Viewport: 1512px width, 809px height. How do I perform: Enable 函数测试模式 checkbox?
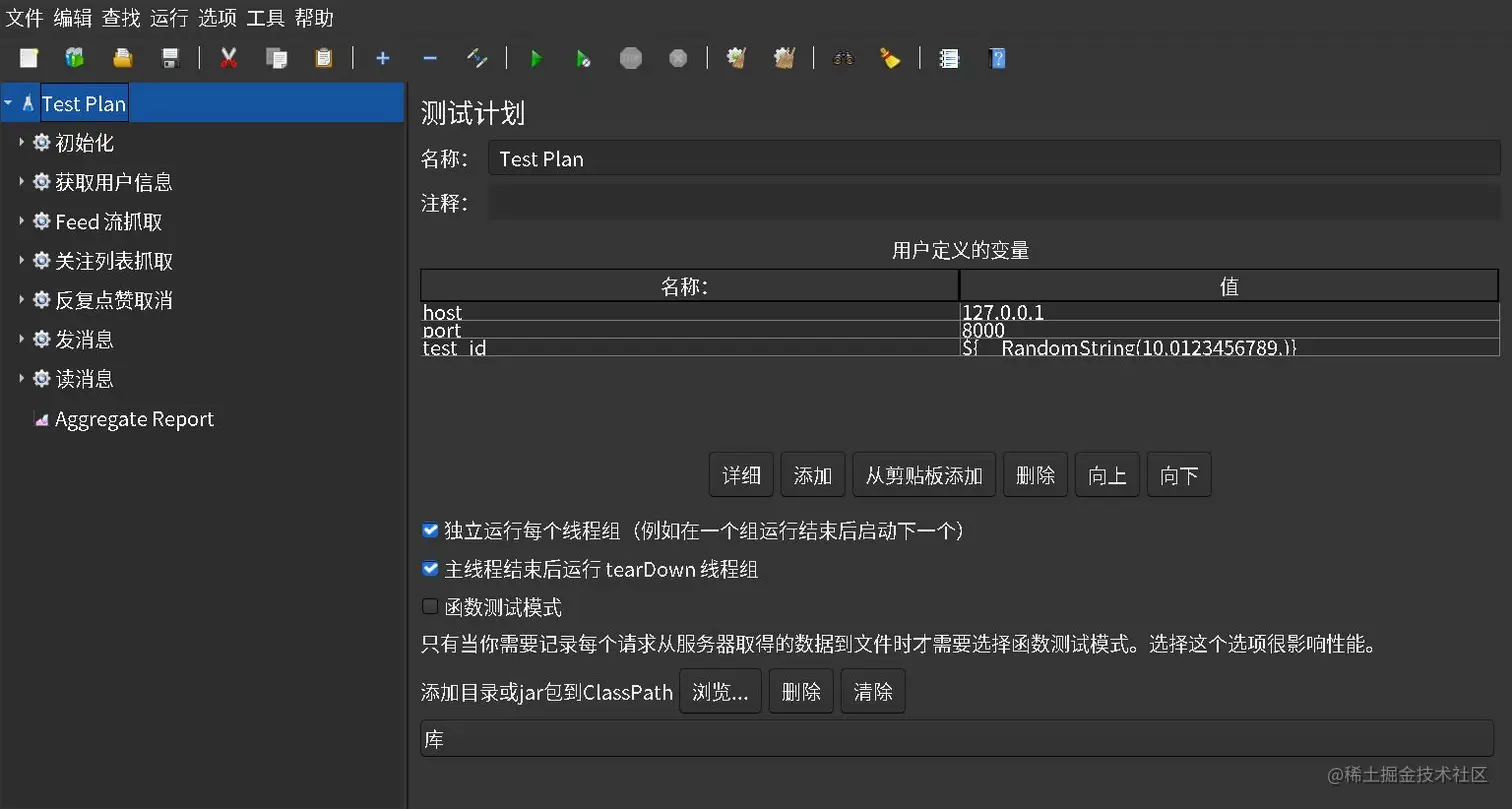coord(430,607)
